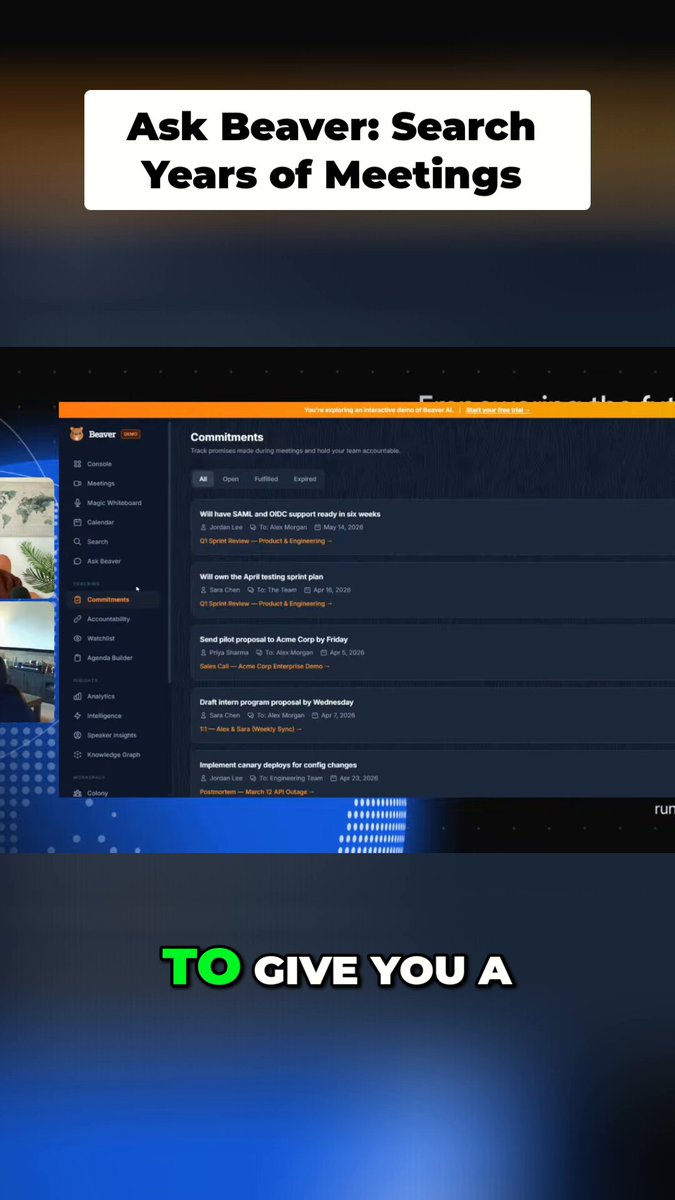Open Postmortem March 12 API Outage link

point(257,792)
